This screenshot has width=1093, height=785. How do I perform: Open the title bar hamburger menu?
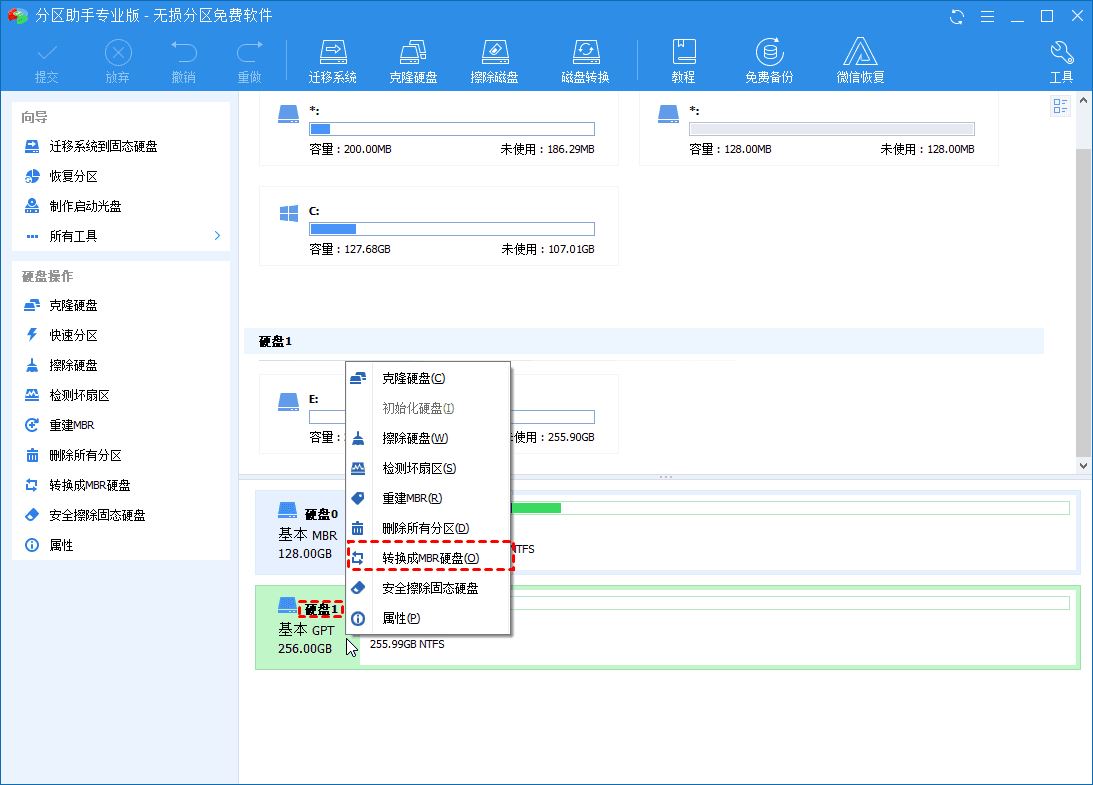pyautogui.click(x=987, y=16)
